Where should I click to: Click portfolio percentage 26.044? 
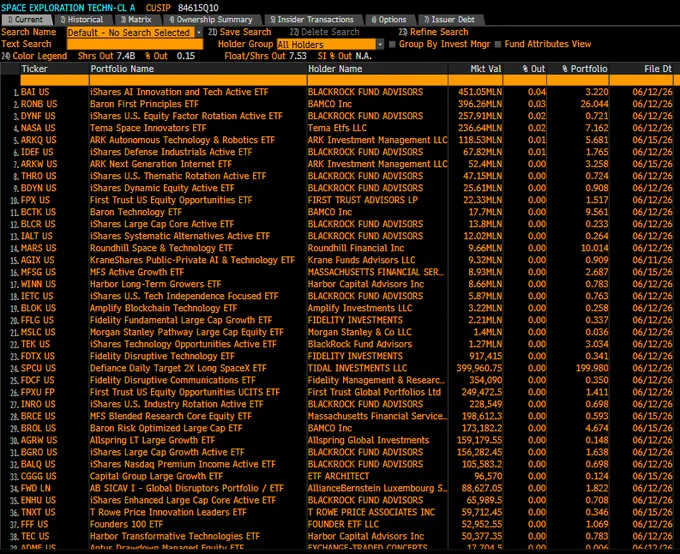pyautogui.click(x=595, y=104)
